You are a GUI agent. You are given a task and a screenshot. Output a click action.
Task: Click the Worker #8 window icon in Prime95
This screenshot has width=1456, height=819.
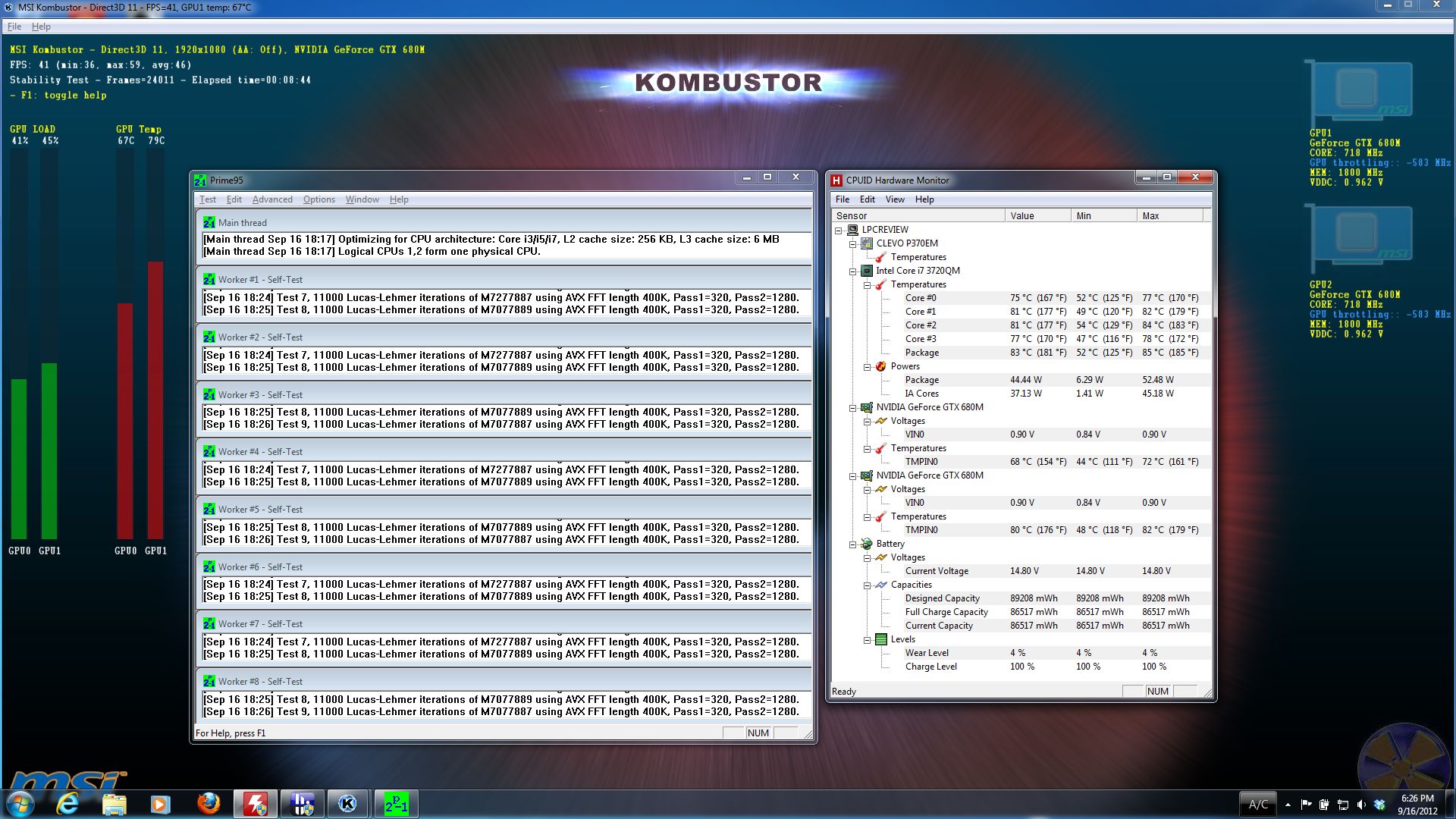pyautogui.click(x=209, y=682)
